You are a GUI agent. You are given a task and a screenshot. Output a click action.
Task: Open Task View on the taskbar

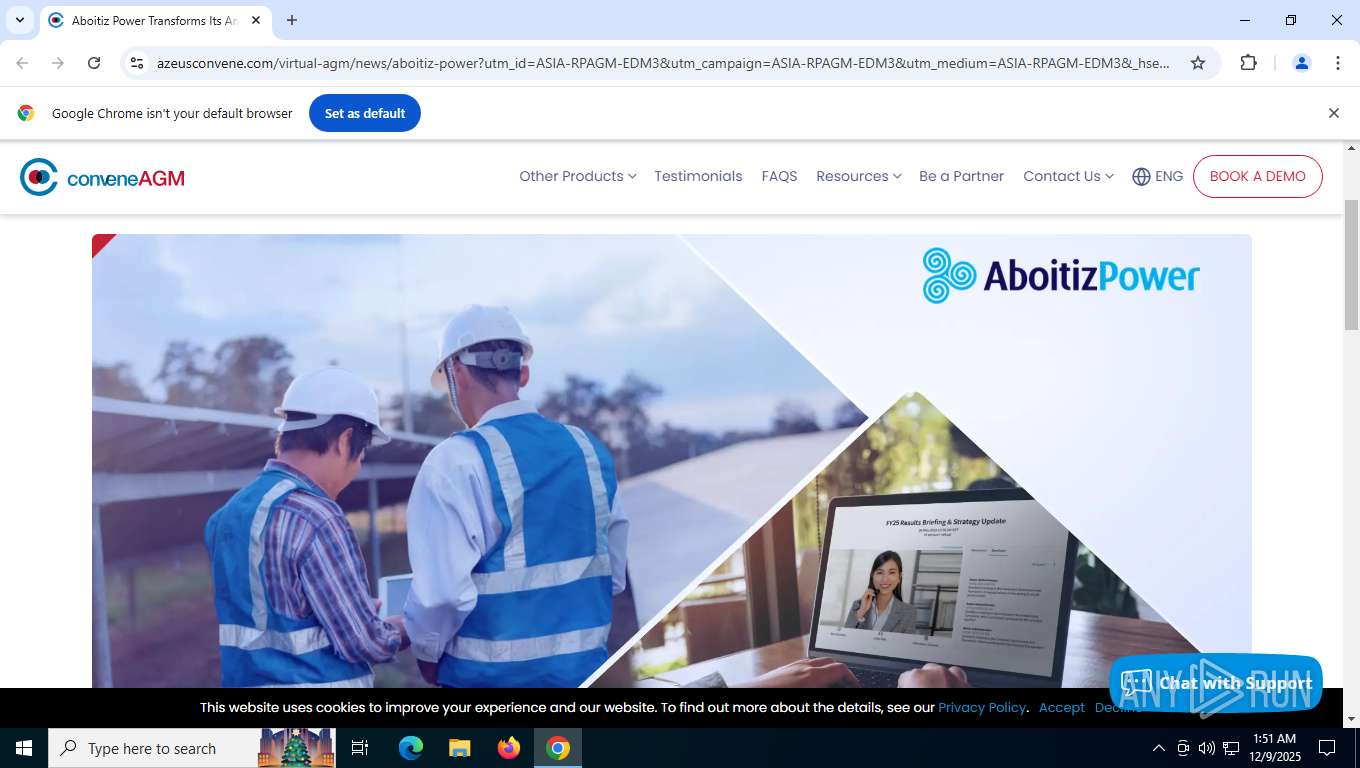pos(360,748)
